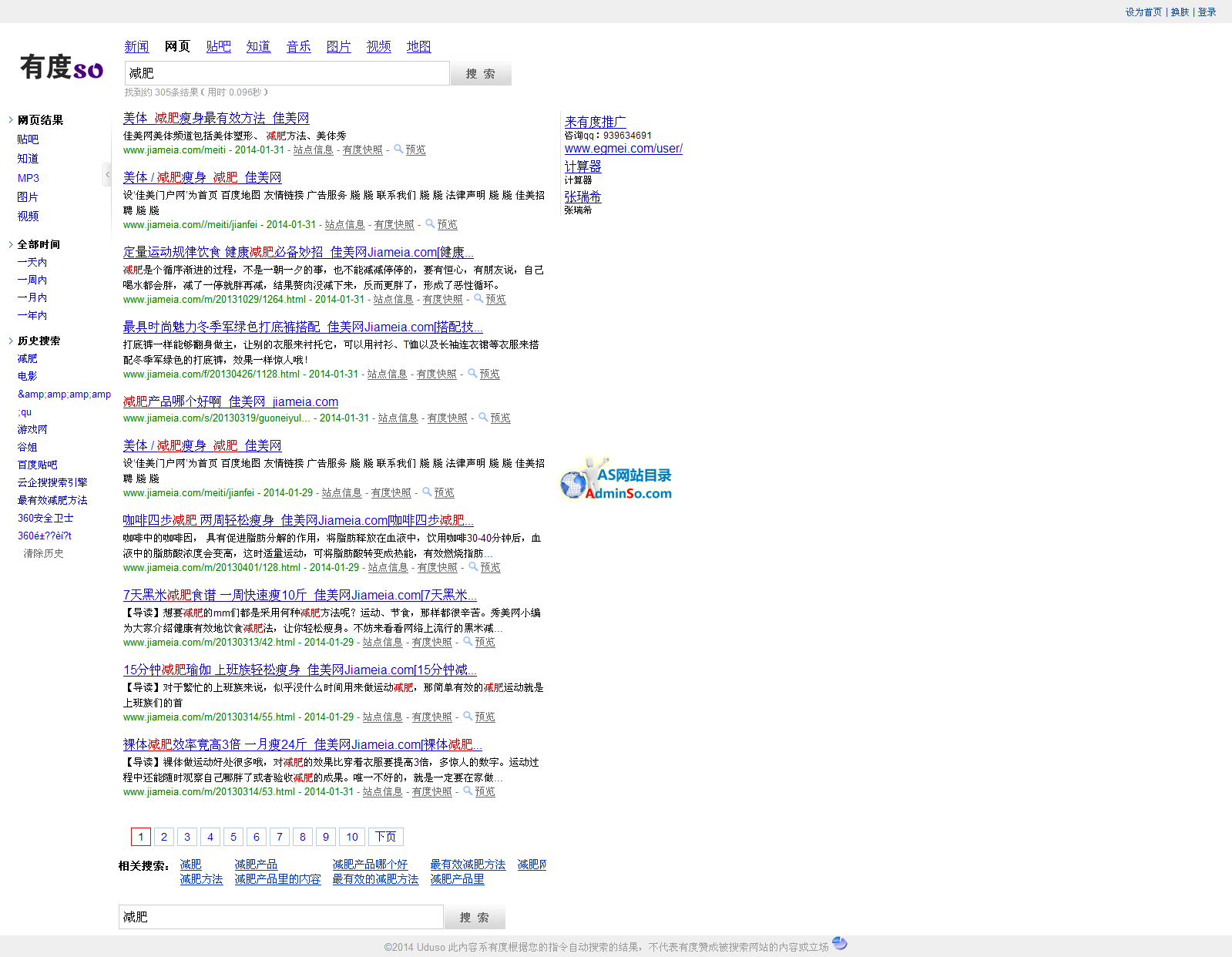This screenshot has width=1232, height=957.
Task: Filter results to 一年内
Action: click(x=32, y=315)
